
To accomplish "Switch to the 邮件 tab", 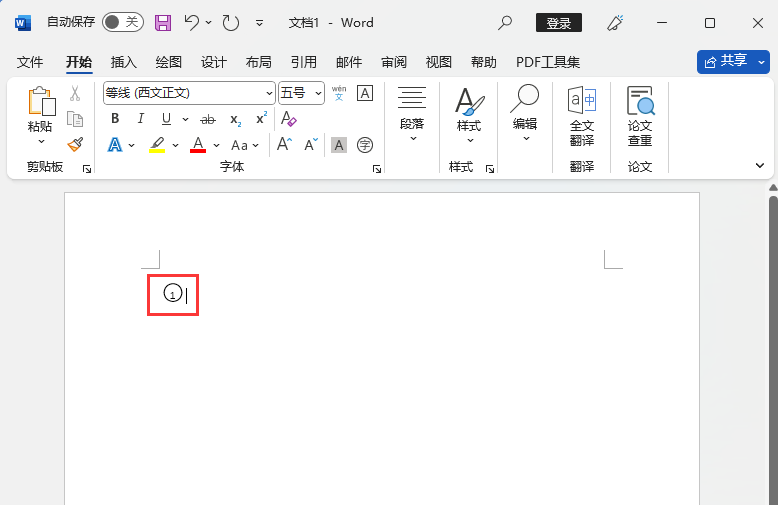I will (x=349, y=62).
